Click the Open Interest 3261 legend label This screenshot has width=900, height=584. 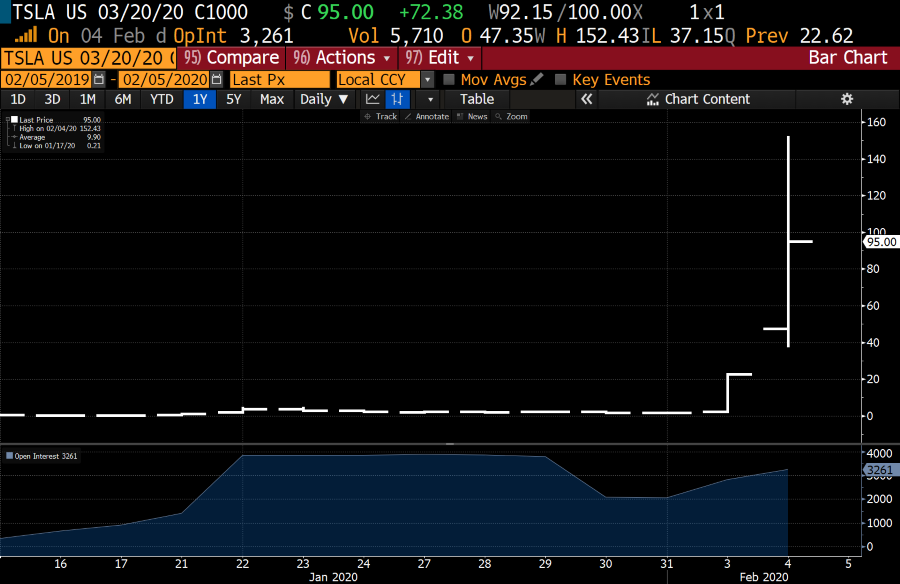coord(46,456)
